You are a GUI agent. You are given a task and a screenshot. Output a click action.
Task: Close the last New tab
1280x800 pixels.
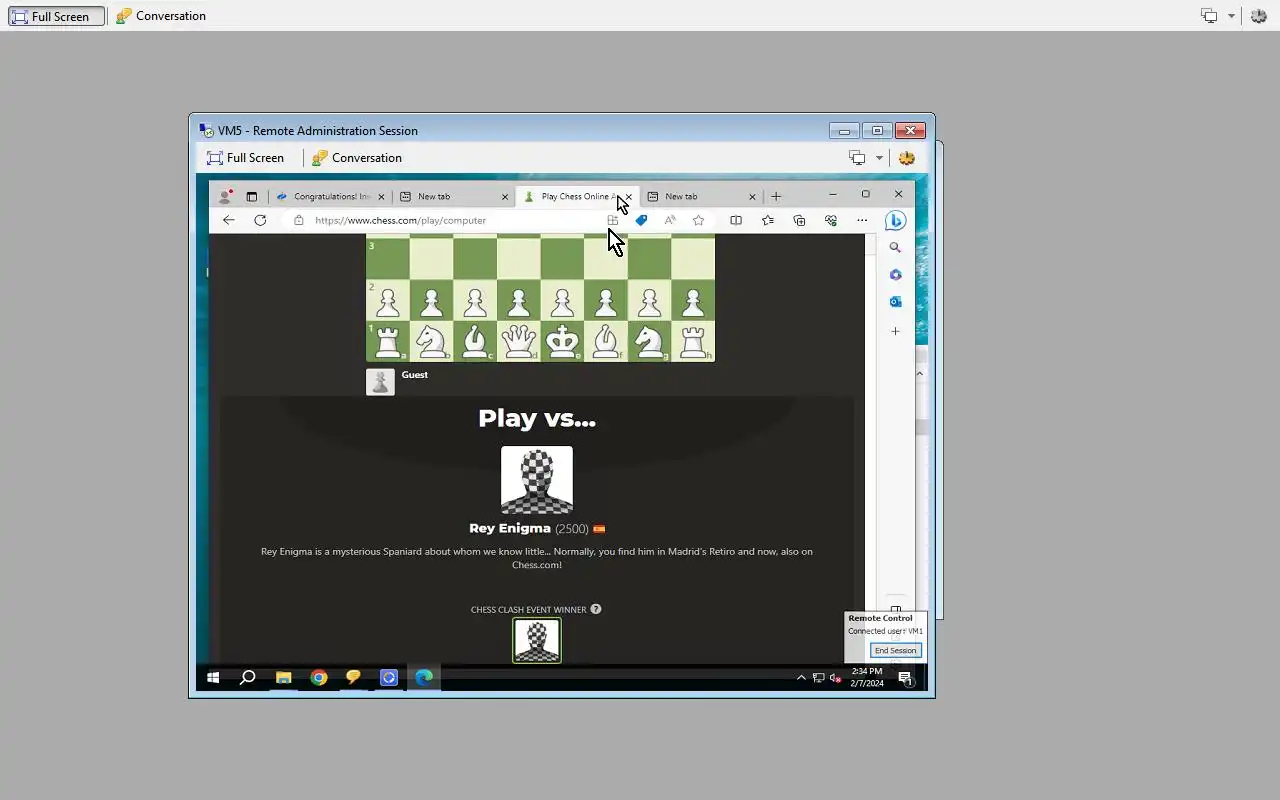tap(751, 197)
